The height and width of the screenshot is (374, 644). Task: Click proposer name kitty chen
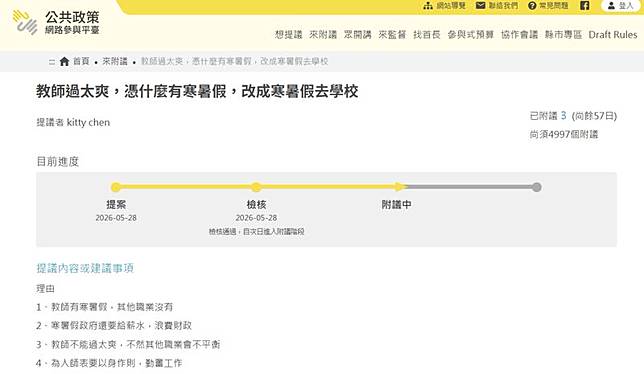point(88,122)
